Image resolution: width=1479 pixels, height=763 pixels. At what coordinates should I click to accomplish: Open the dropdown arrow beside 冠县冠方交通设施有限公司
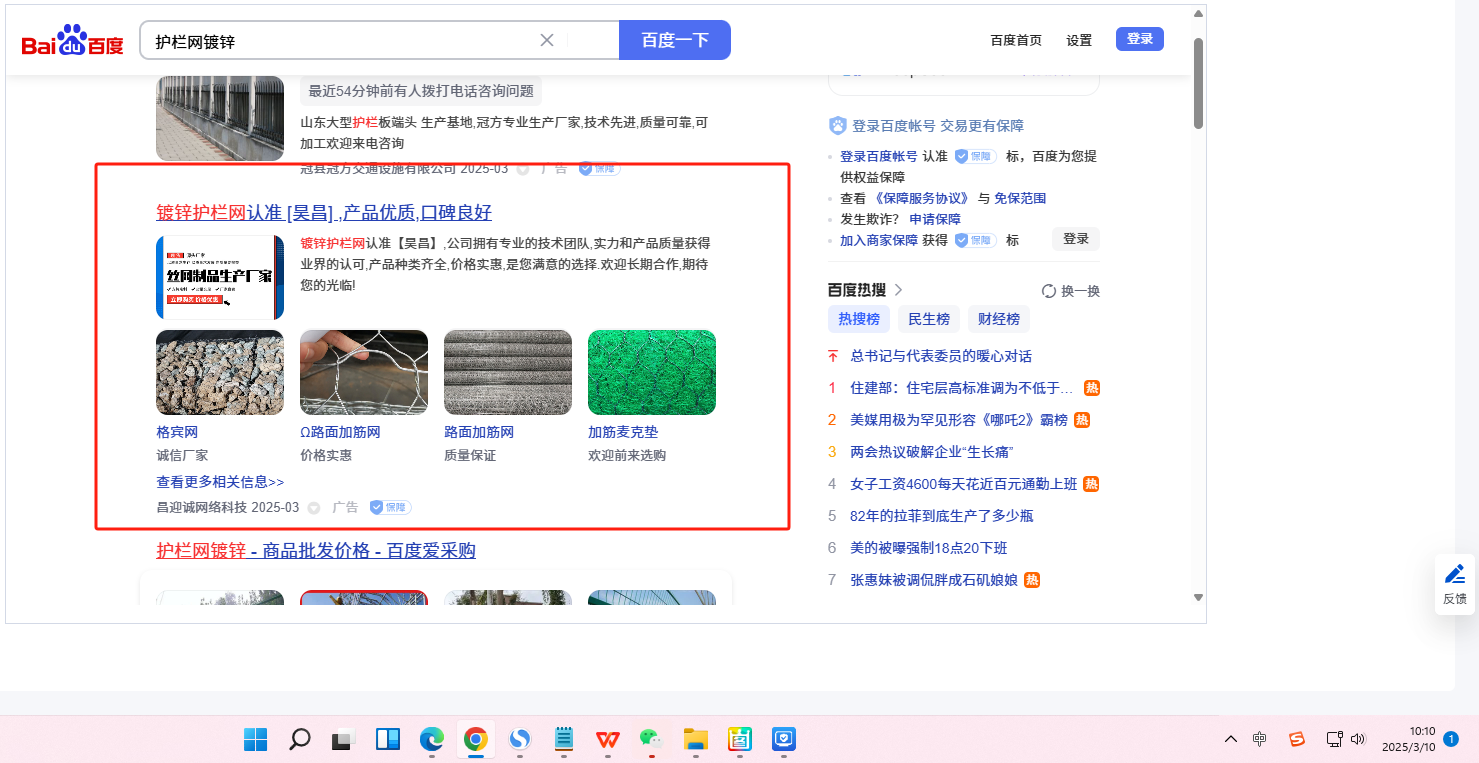pos(523,169)
